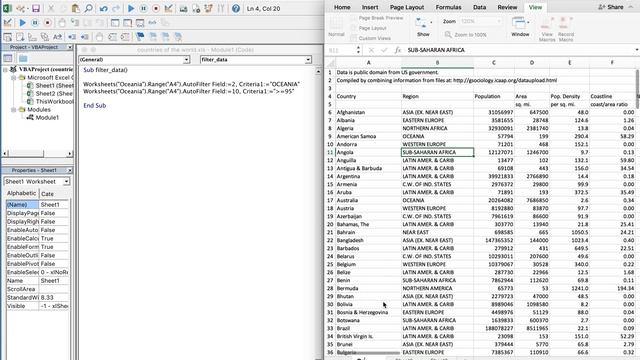The image size is (640, 360).
Task: Click the View Macros button
Action: pos(547,29)
